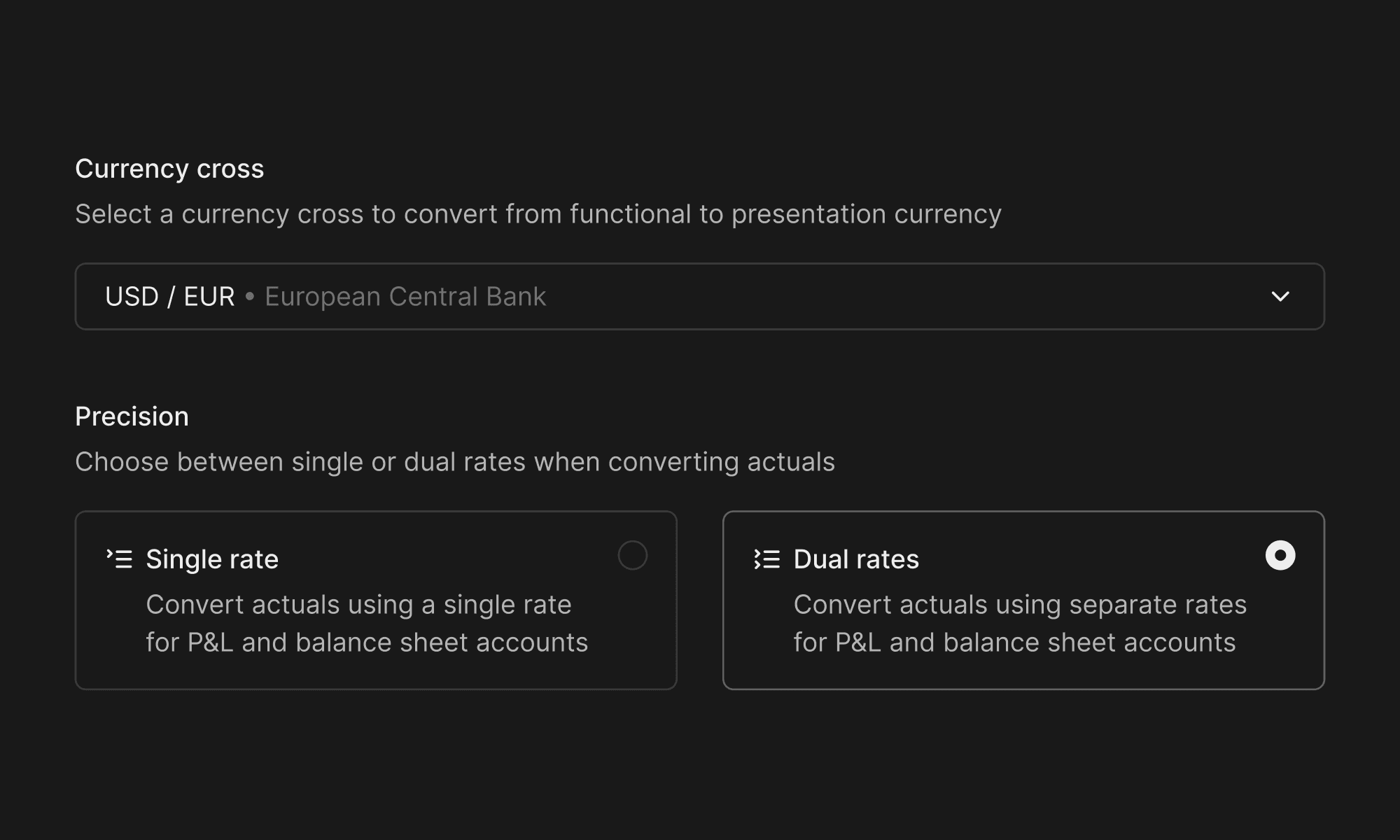
Task: Click the Dual rates list icon
Action: [767, 559]
